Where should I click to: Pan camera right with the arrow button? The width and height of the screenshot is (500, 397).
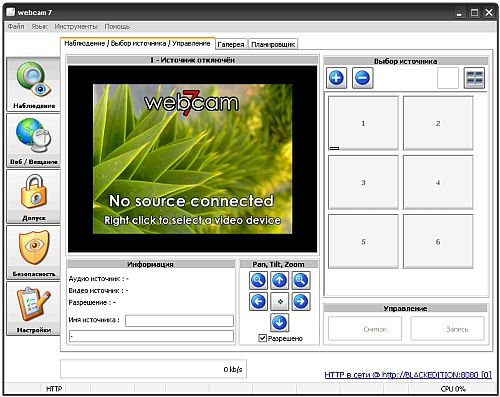[301, 301]
